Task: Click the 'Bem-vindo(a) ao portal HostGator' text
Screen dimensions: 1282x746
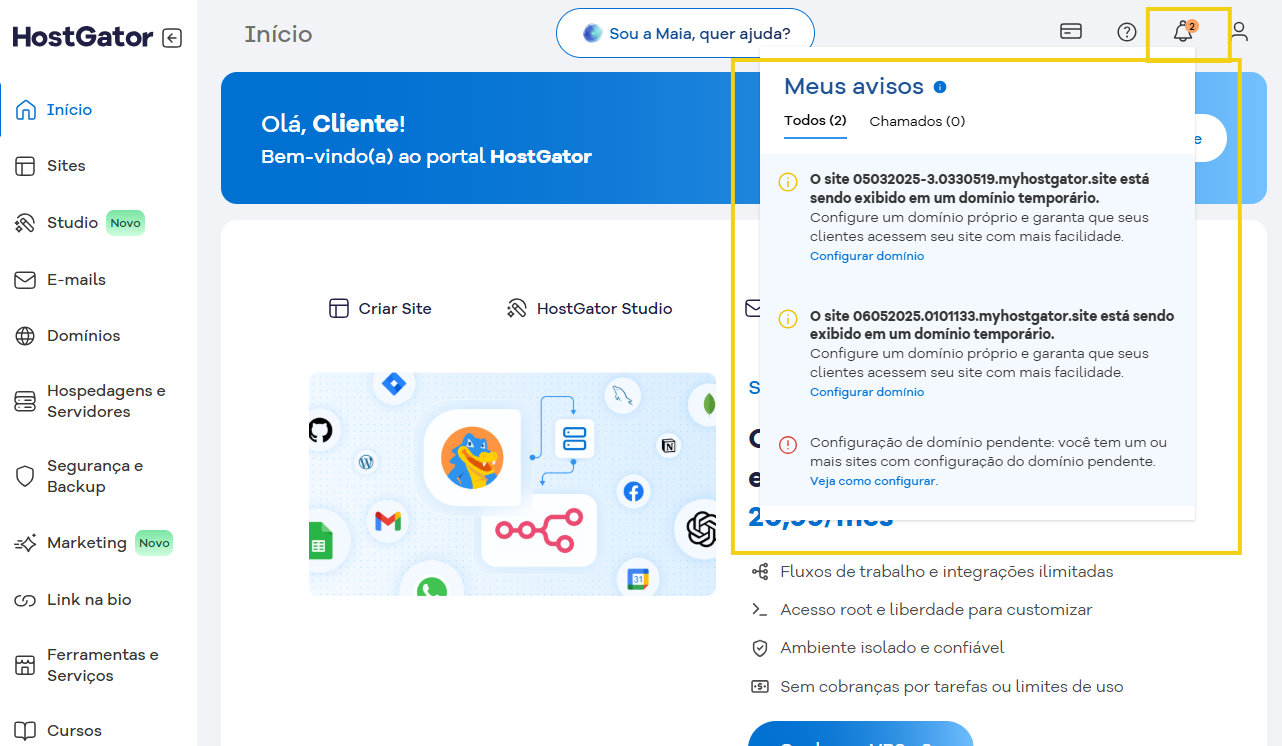Action: [426, 157]
